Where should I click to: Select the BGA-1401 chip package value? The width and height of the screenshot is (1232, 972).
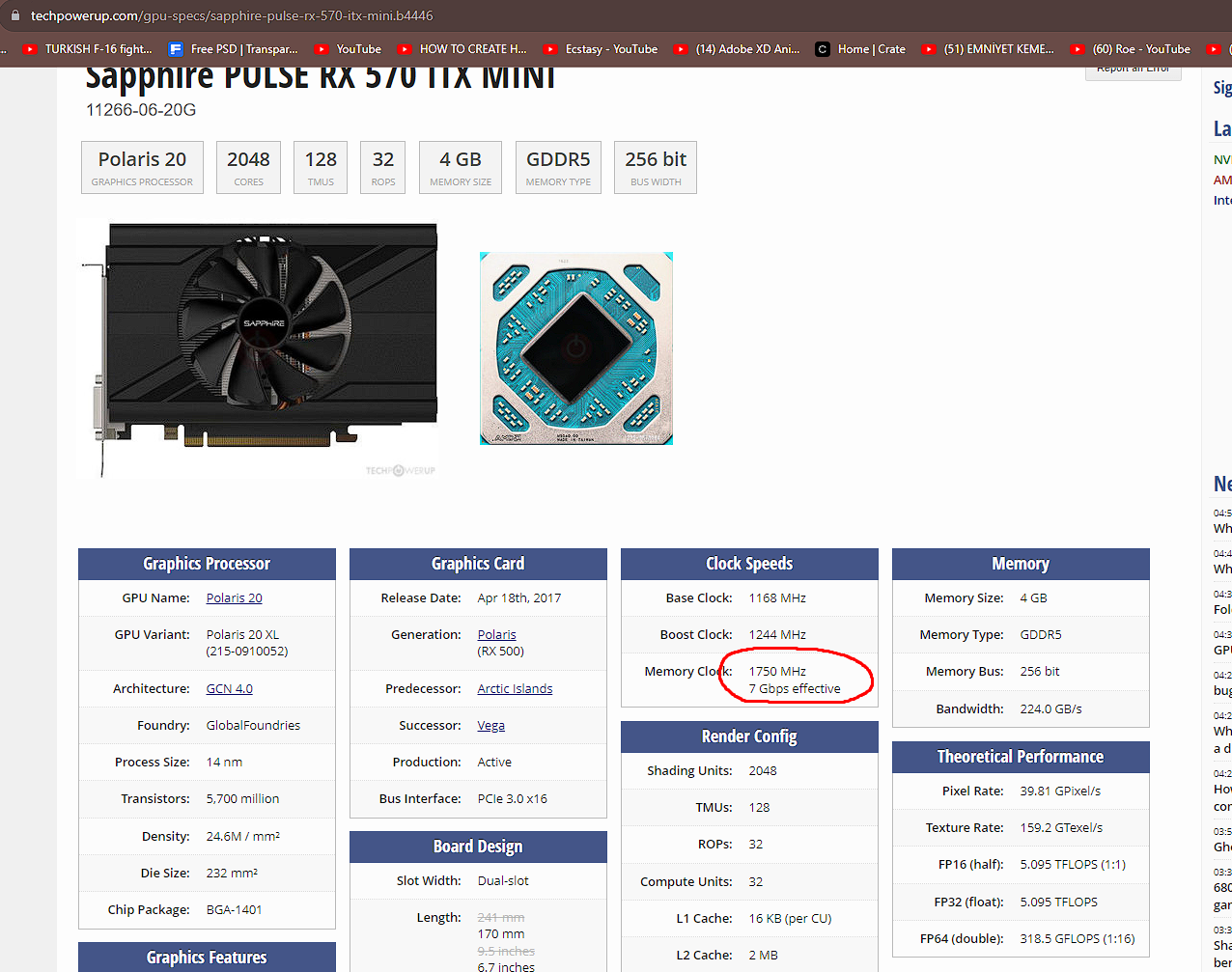[x=234, y=909]
